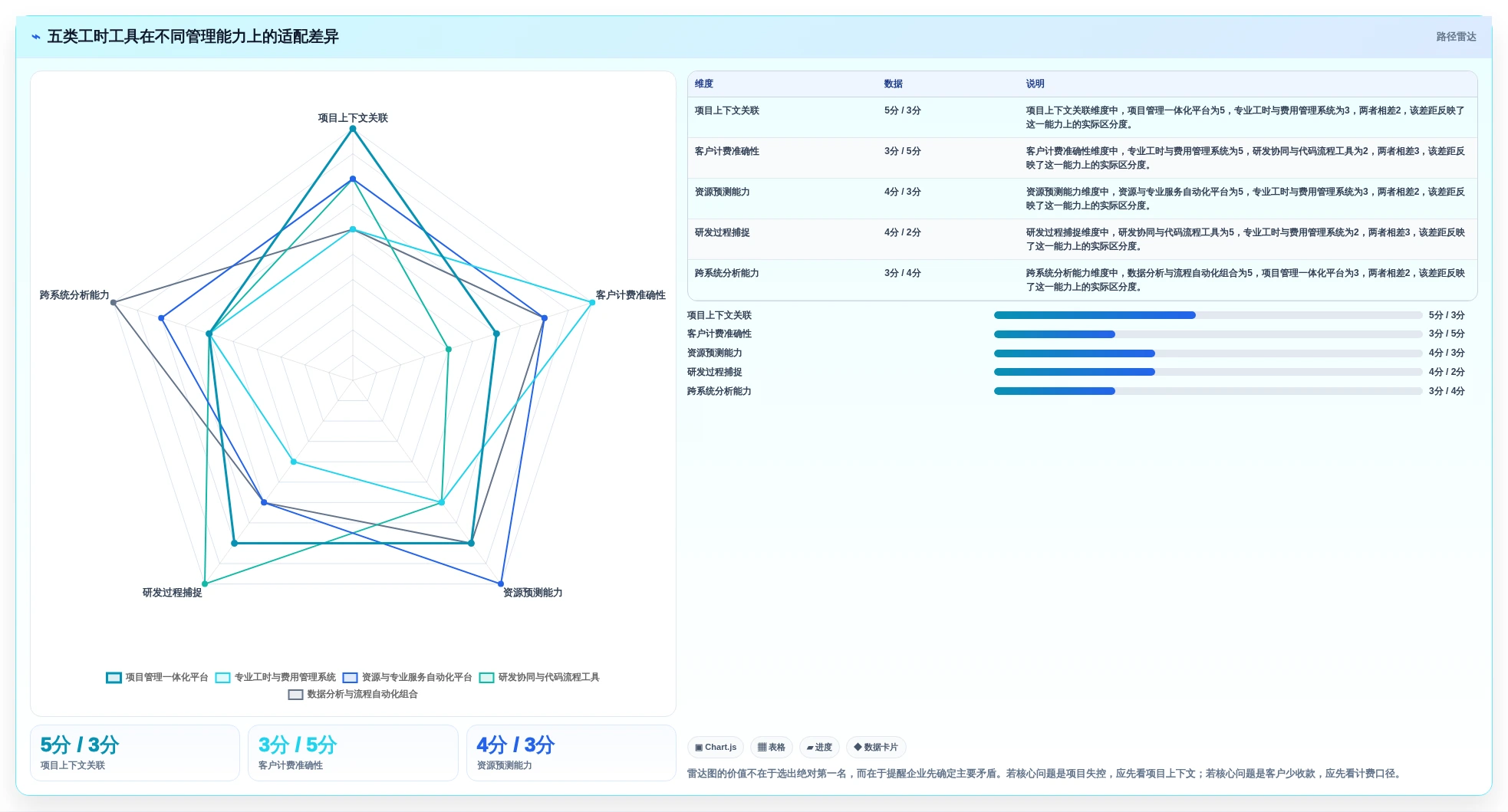Toggle the 项目管理一体化平台 legend swatch

pyautogui.click(x=114, y=678)
